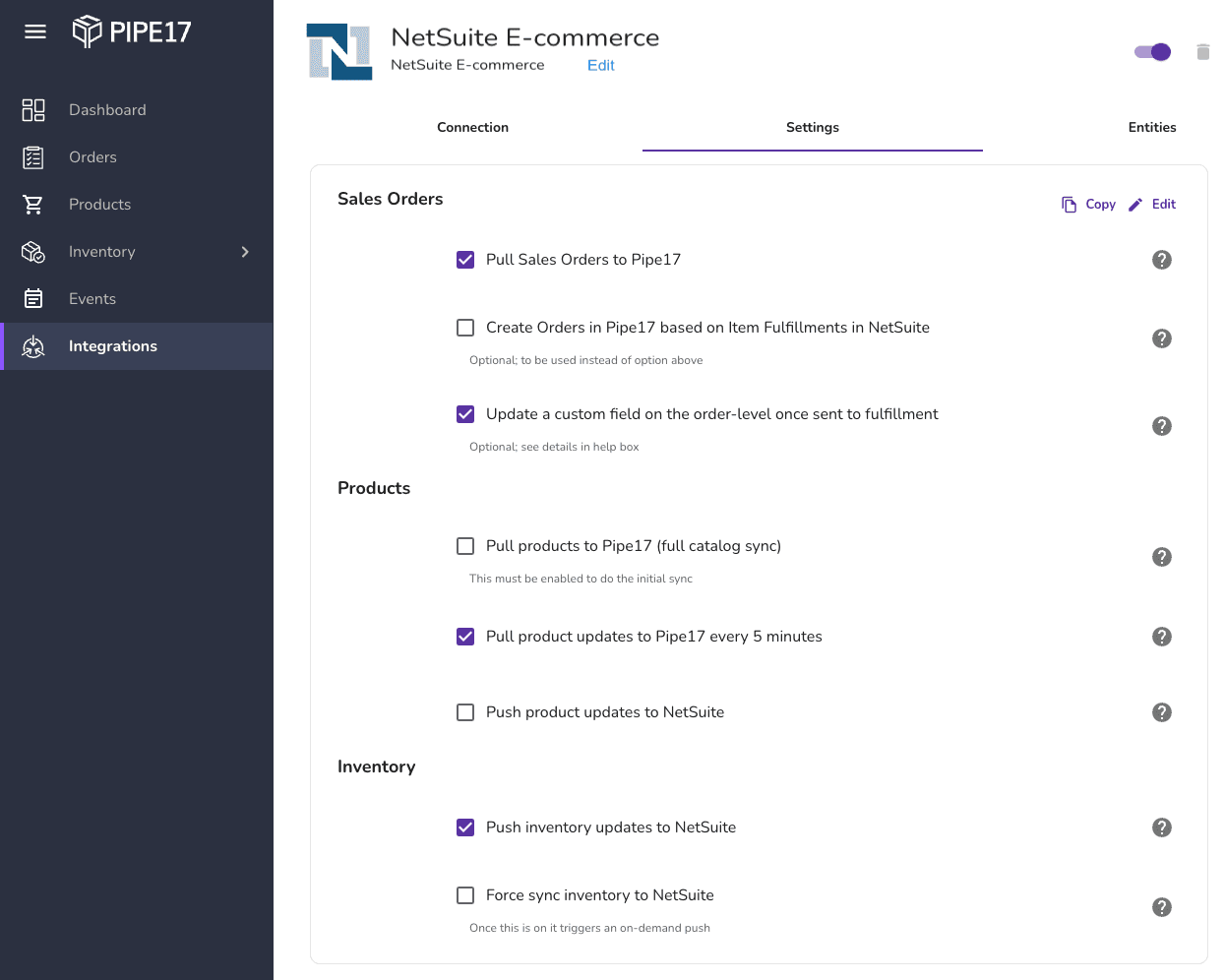Check Push product updates to NetSuite
Image resolution: width=1224 pixels, height=980 pixels.
point(465,712)
